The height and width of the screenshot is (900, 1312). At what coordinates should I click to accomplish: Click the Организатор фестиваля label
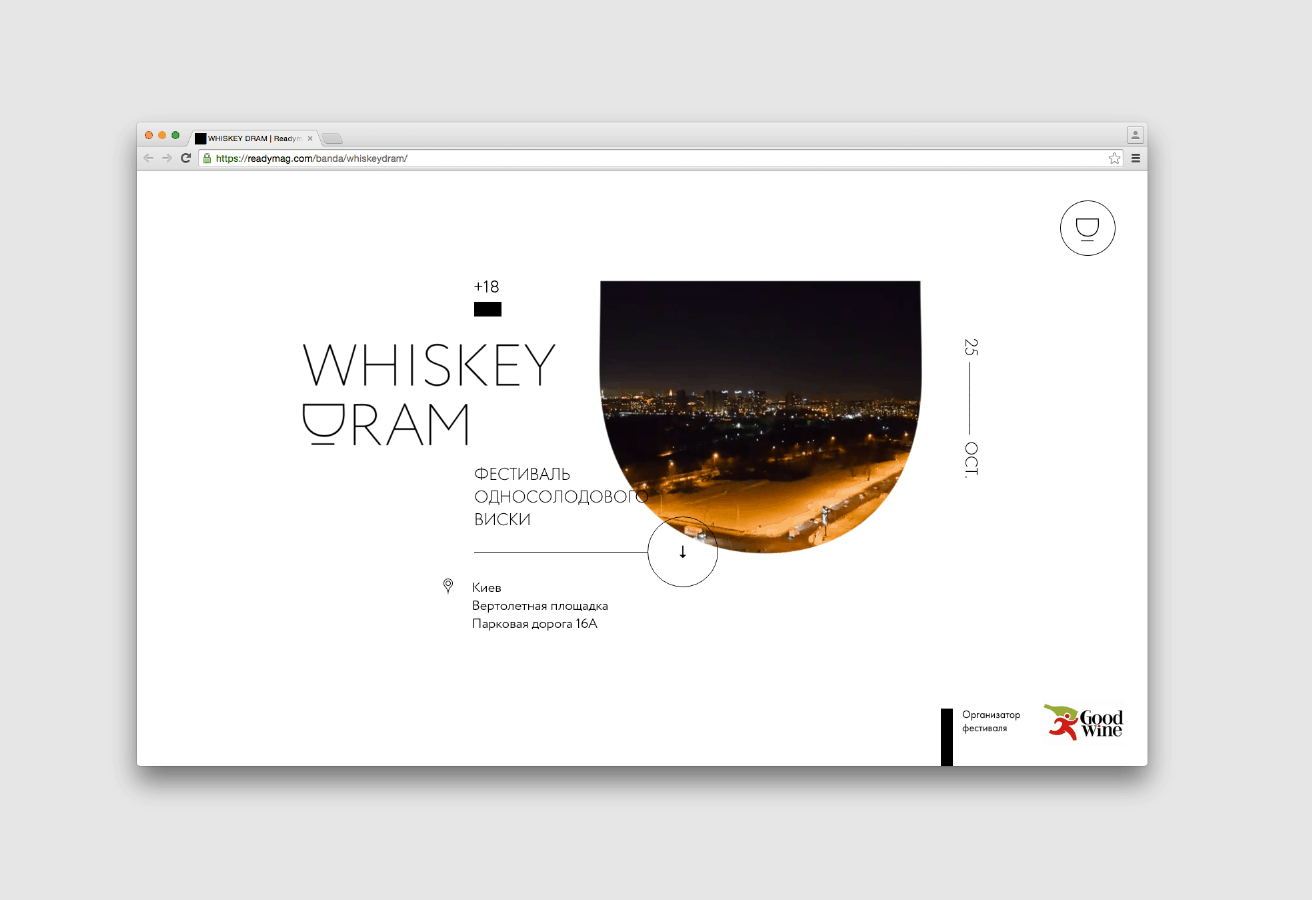[x=991, y=721]
